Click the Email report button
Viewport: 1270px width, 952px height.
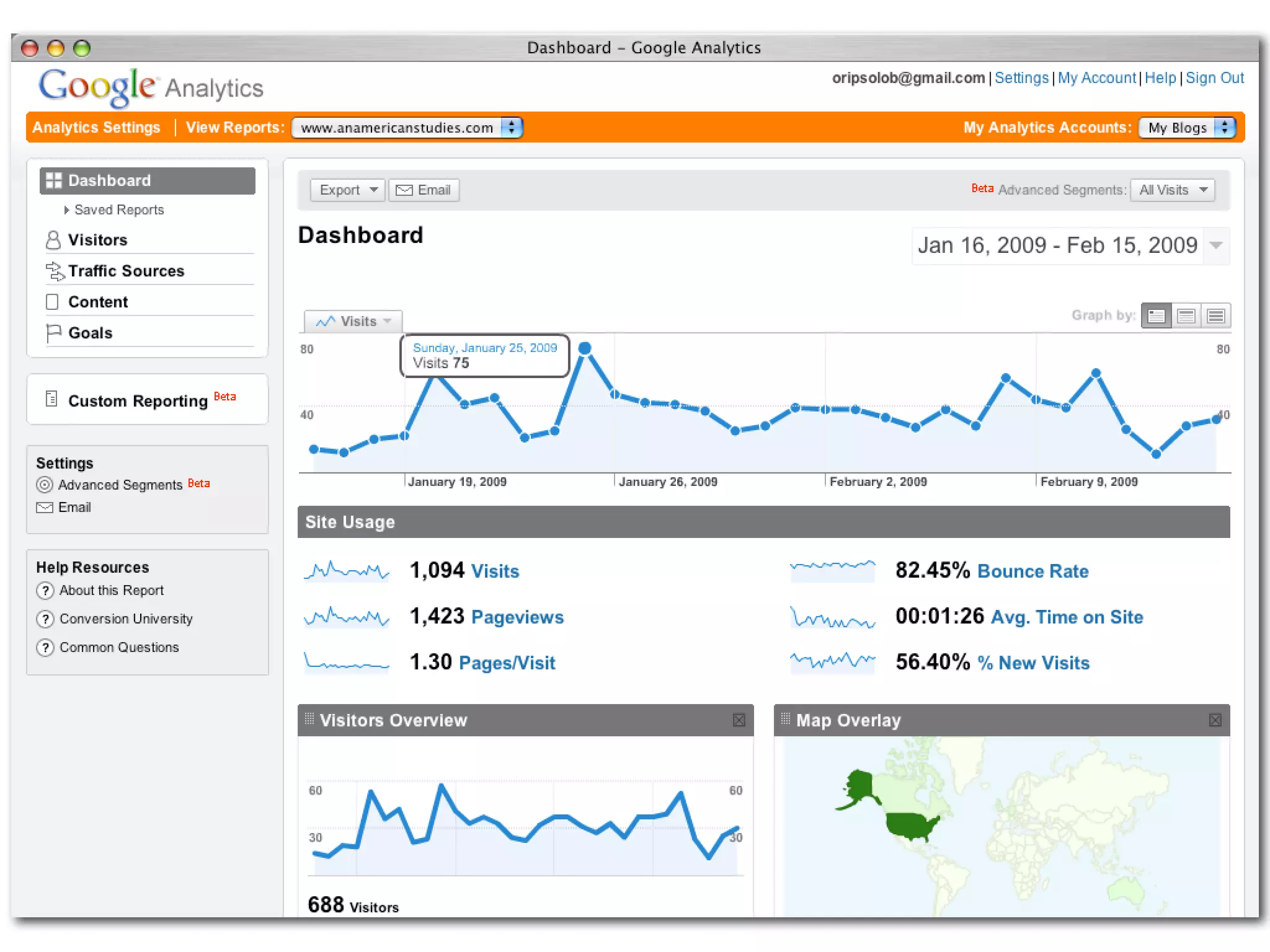click(x=424, y=190)
